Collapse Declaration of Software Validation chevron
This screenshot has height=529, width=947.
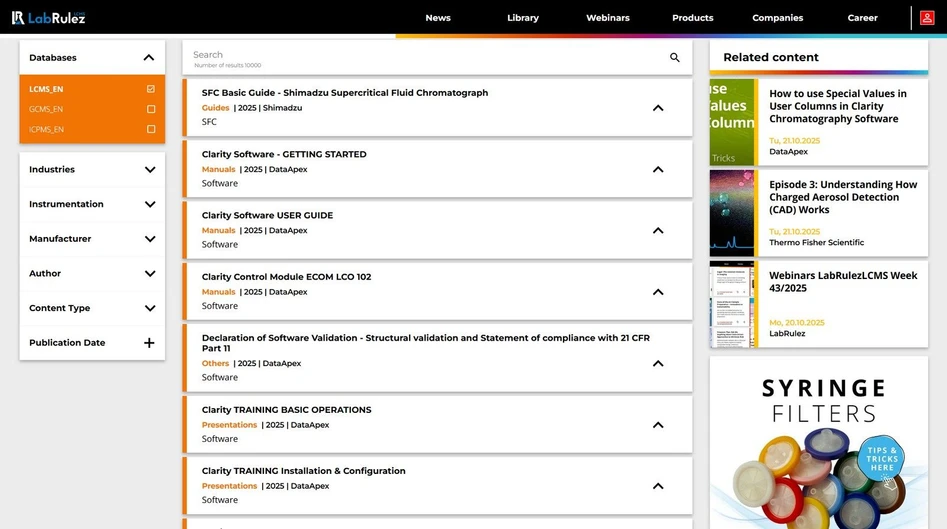pyautogui.click(x=658, y=363)
